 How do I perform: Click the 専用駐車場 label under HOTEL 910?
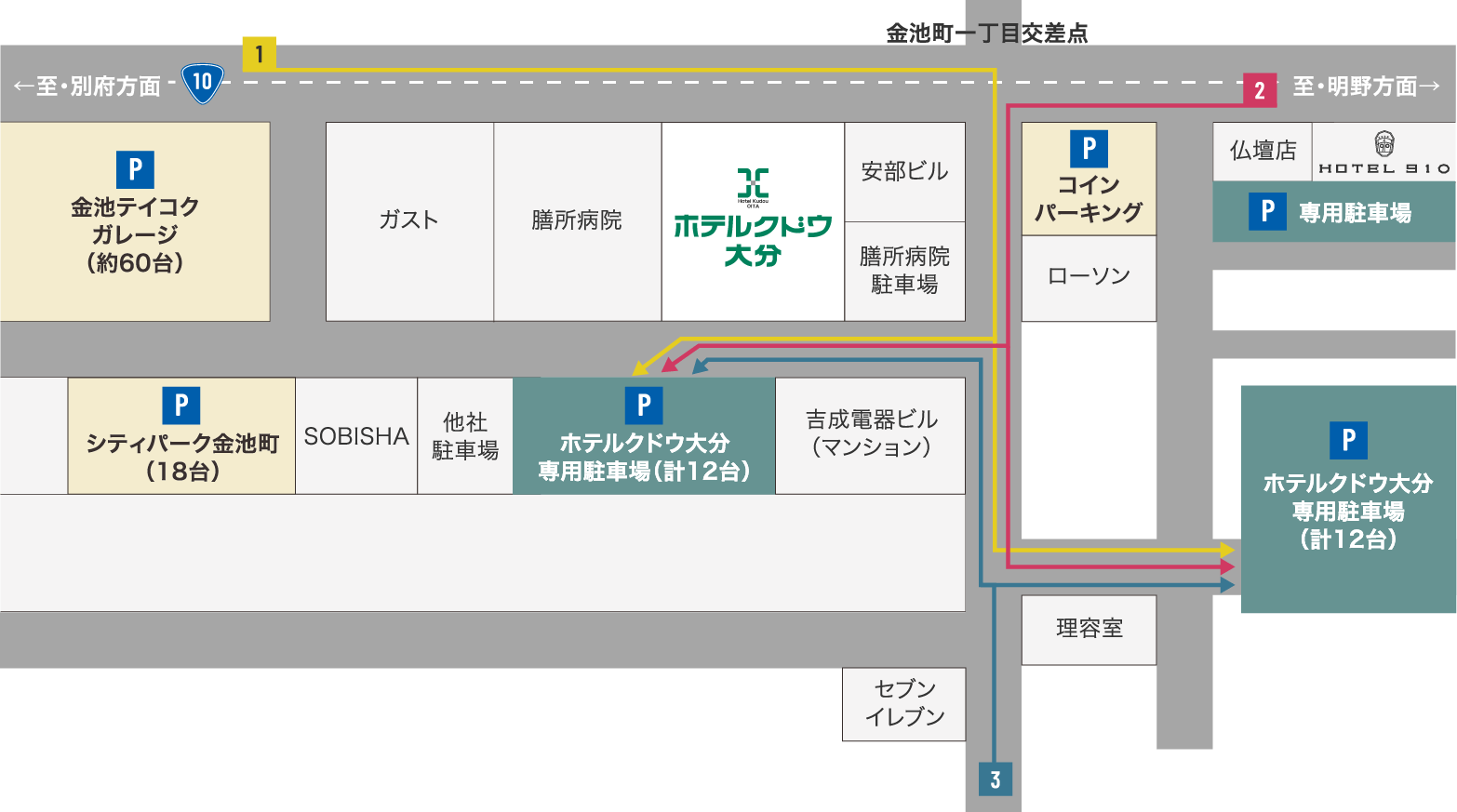[1356, 213]
